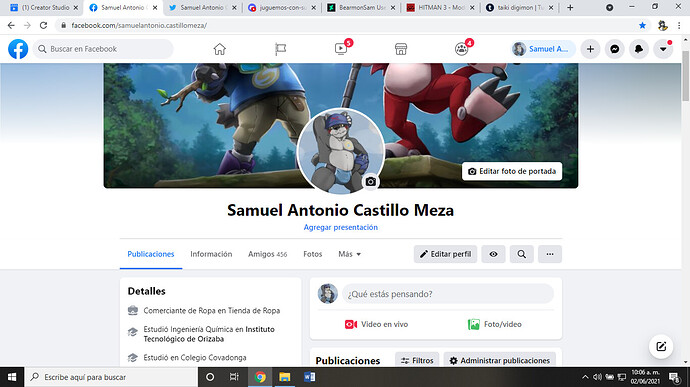Open the three-dots profile options menu
This screenshot has height=387, width=690.
[550, 254]
